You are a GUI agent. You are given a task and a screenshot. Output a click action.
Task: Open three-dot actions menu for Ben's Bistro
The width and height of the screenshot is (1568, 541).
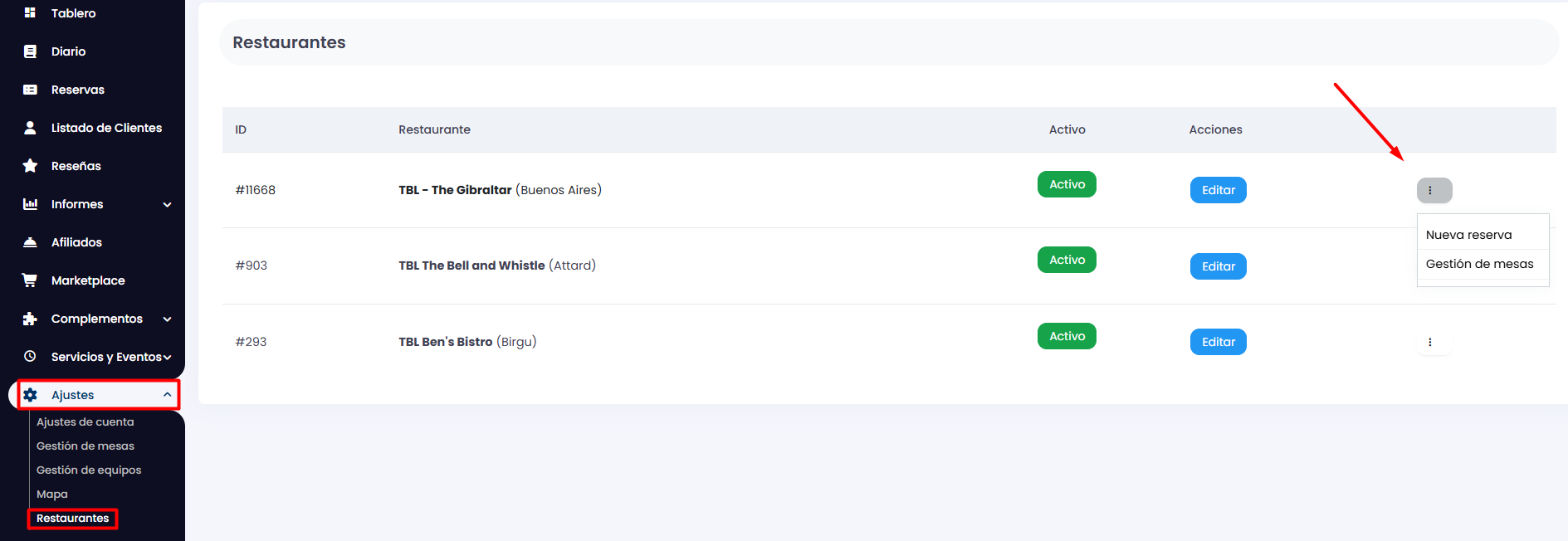coord(1430,342)
